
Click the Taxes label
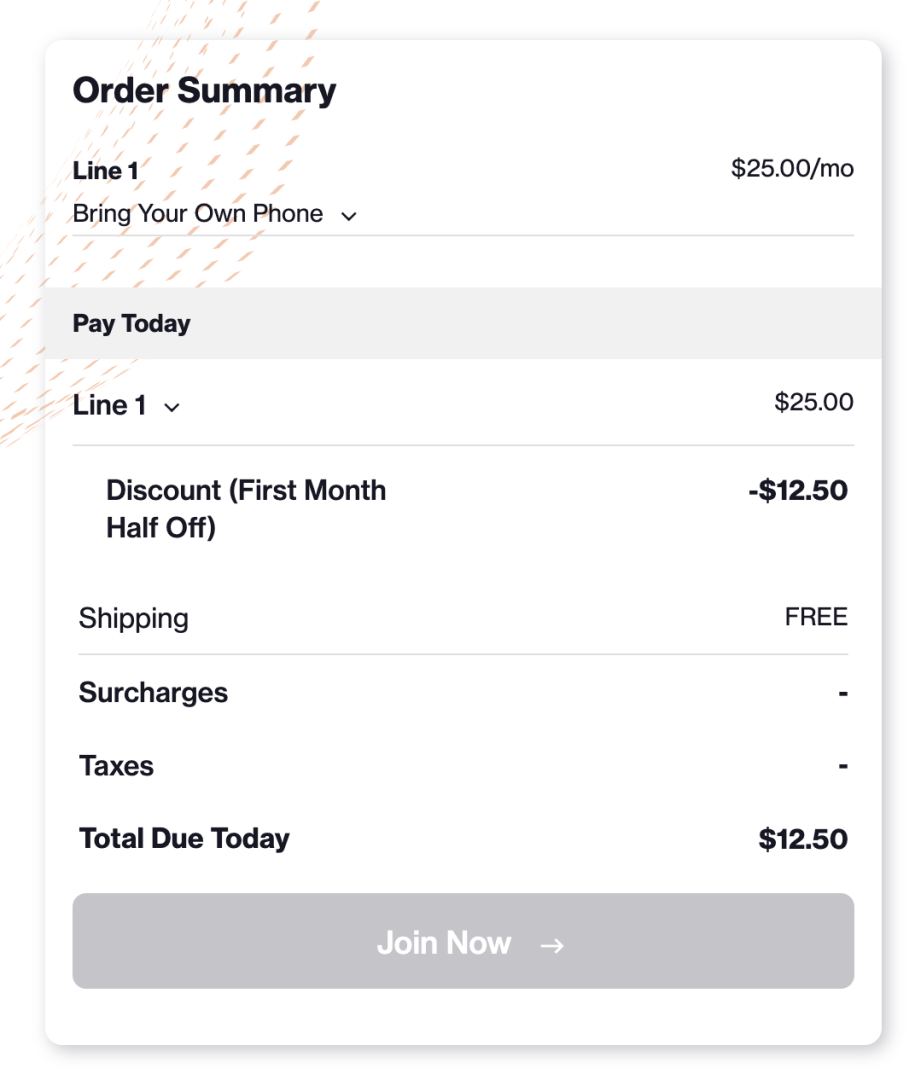click(x=116, y=766)
